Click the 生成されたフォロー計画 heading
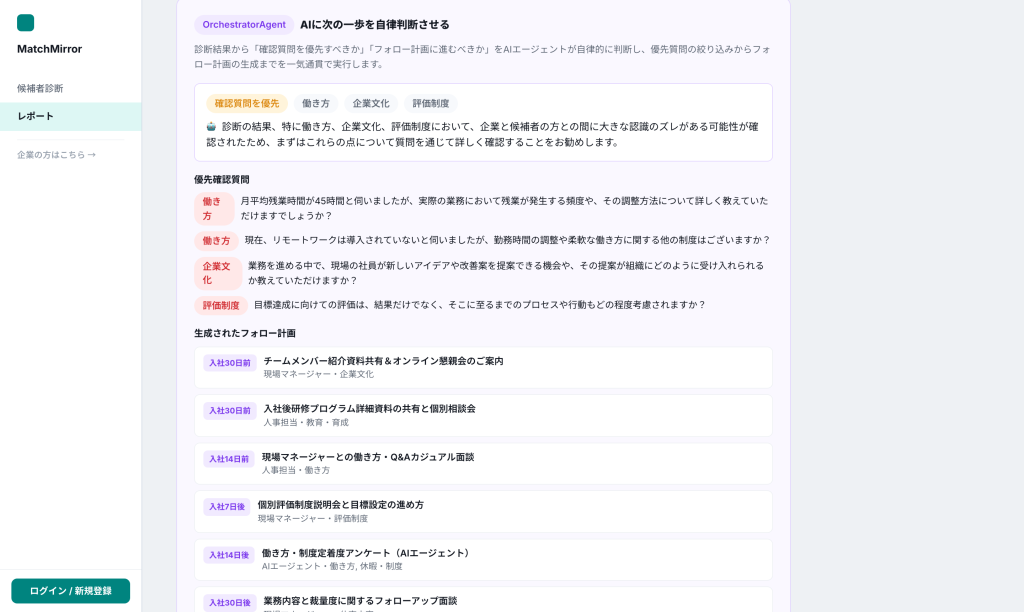This screenshot has height=612, width=1024. click(x=245, y=333)
